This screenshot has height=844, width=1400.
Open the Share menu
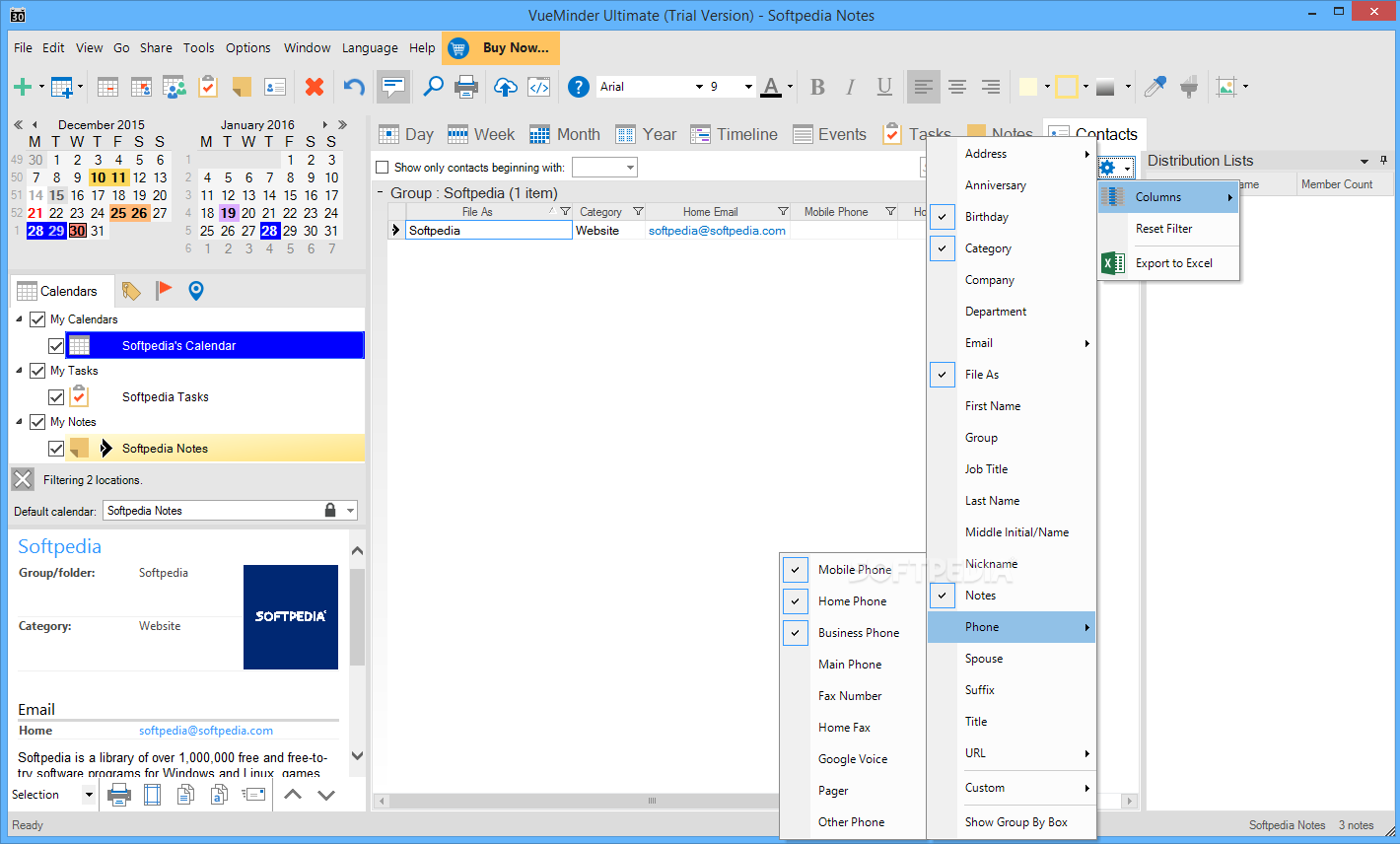tap(156, 47)
